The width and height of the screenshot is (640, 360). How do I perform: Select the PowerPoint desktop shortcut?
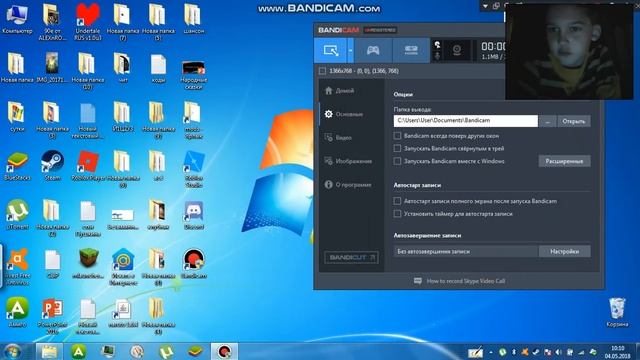click(x=52, y=316)
